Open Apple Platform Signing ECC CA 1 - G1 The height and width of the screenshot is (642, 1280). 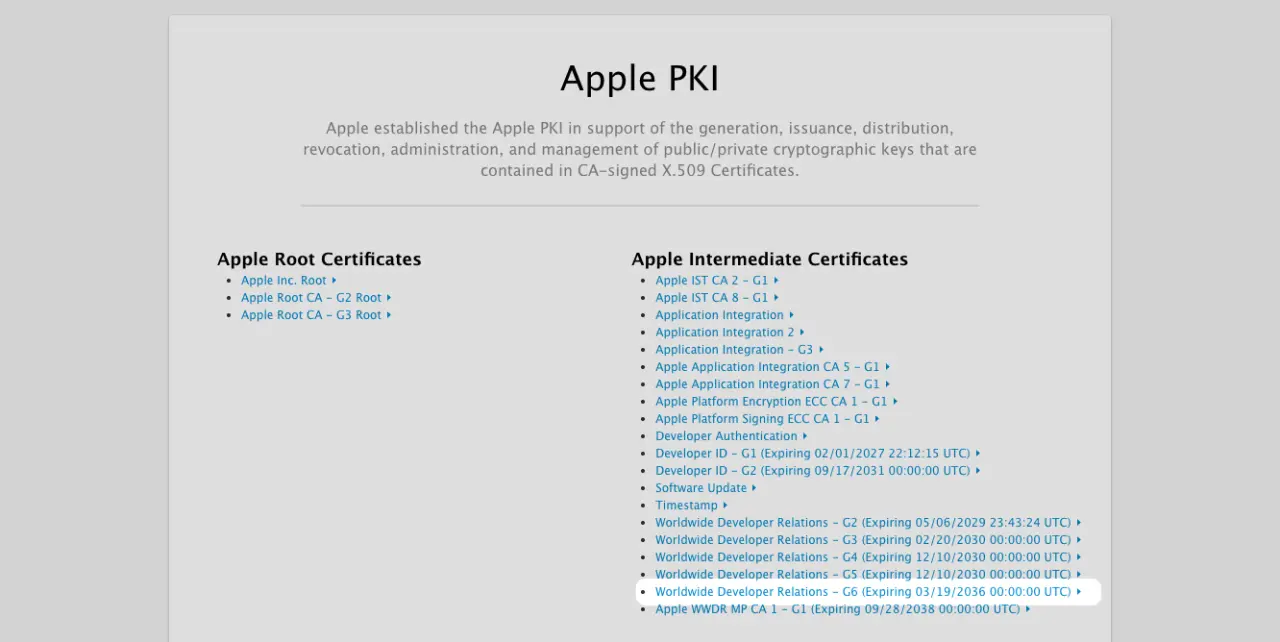768,419
